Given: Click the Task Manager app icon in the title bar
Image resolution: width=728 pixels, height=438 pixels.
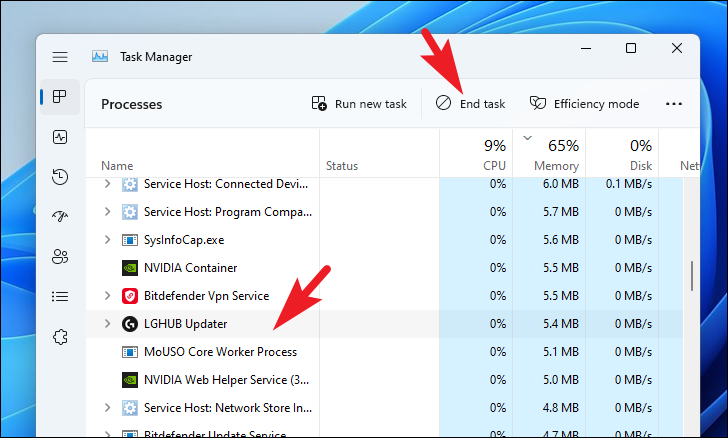Looking at the screenshot, I should click(100, 57).
